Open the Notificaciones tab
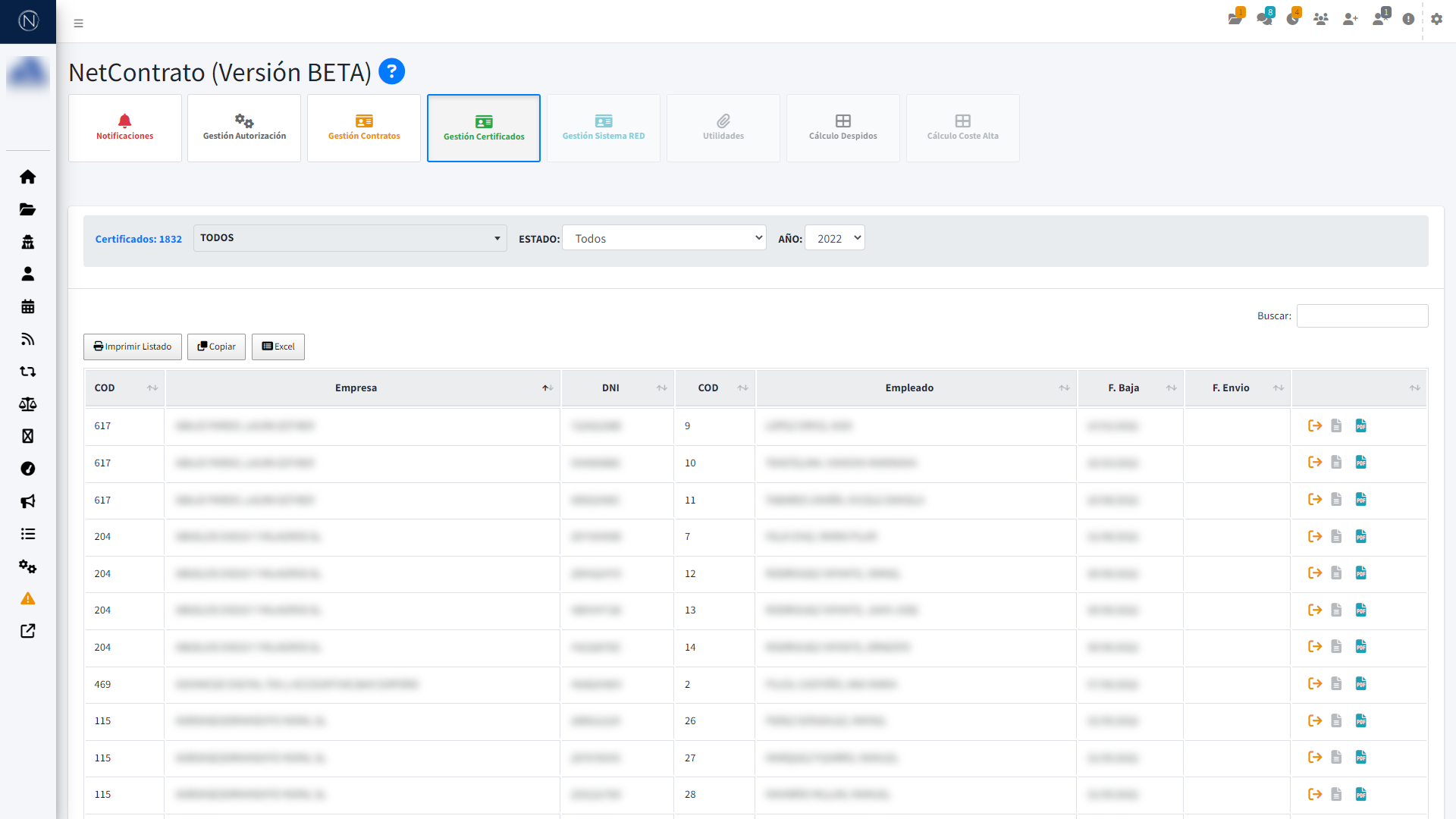Viewport: 1456px width, 819px height. click(125, 128)
